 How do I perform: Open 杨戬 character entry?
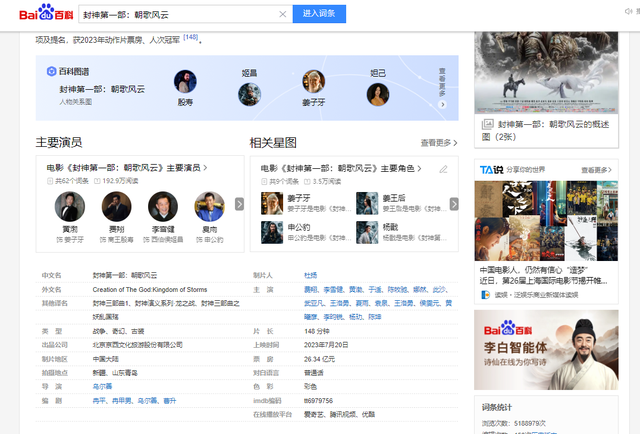coord(390,227)
